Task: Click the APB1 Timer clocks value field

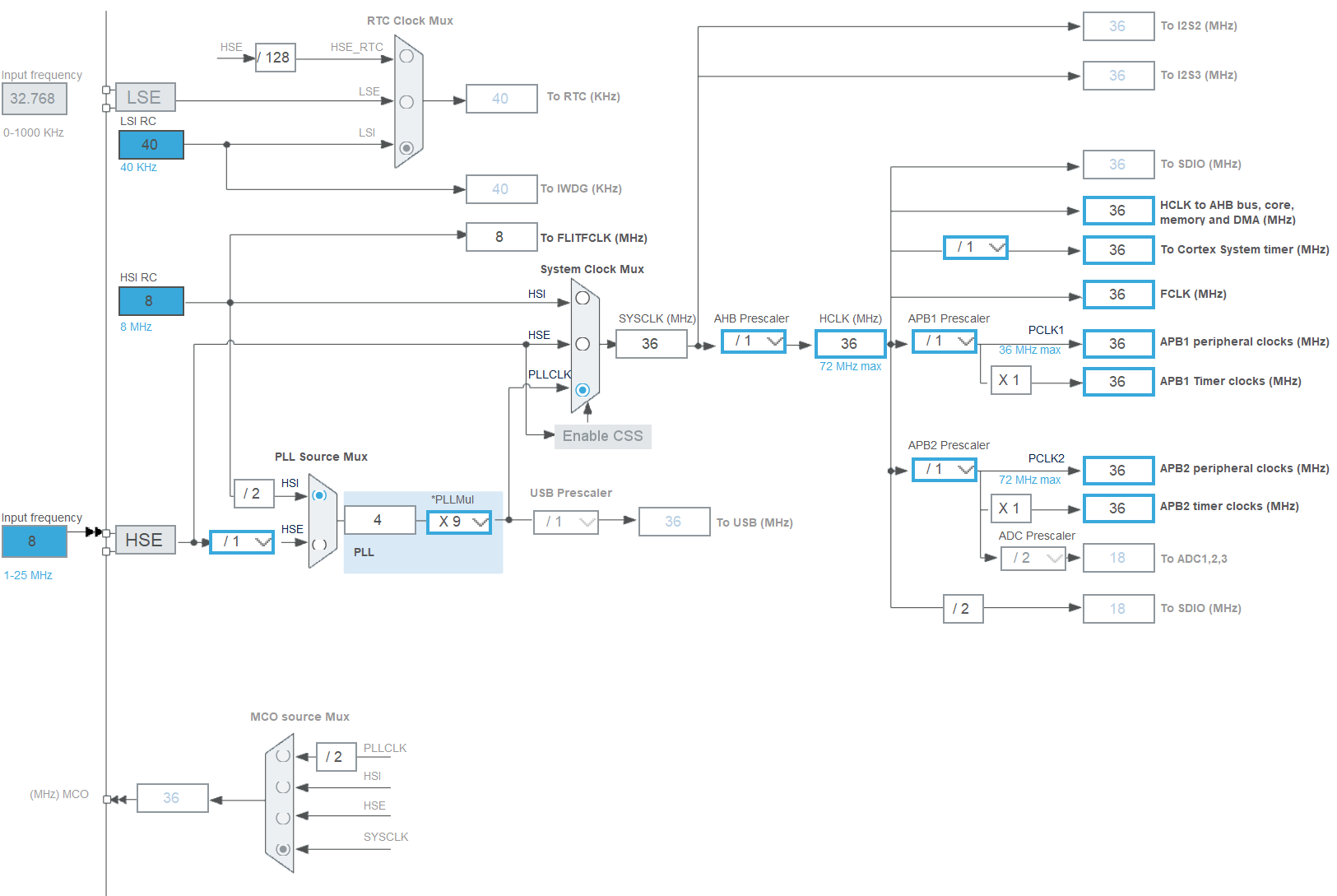Action: (1118, 382)
